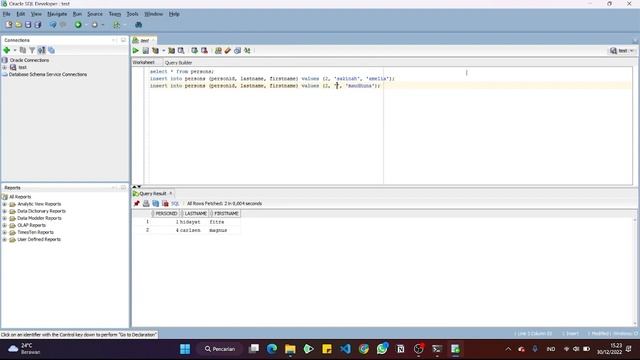Expand OLAP Reports folder
This screenshot has height=360, width=640.
pyautogui.click(x=5, y=225)
